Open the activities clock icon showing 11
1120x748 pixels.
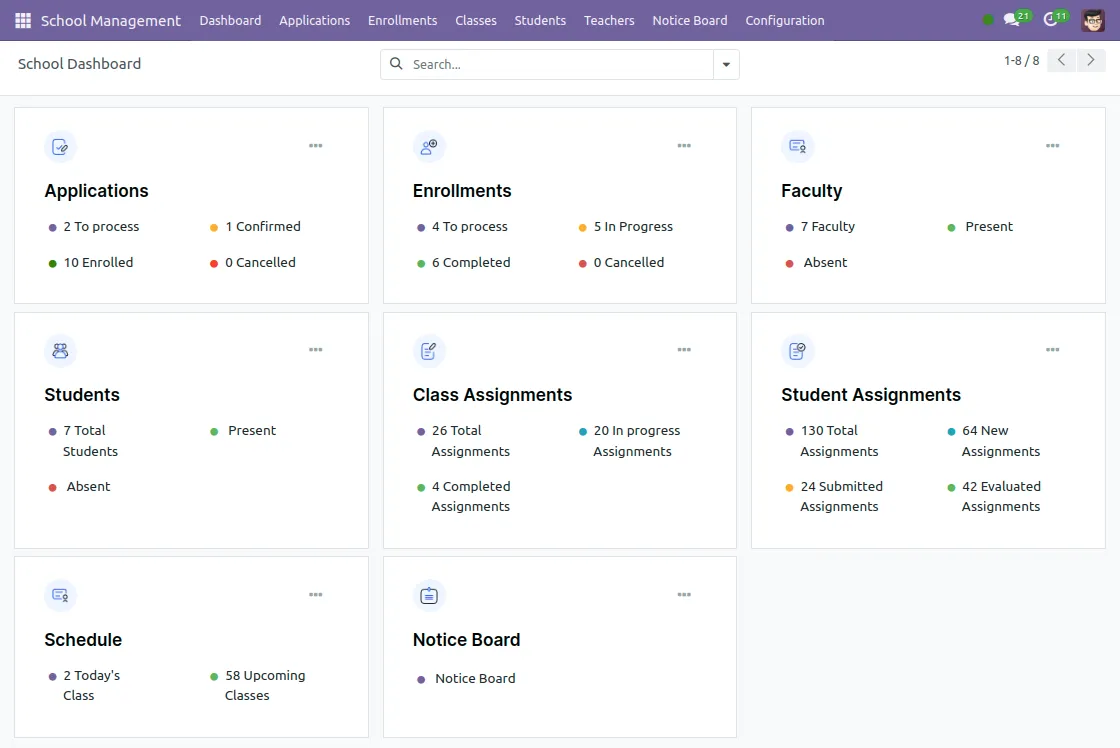click(x=1055, y=19)
